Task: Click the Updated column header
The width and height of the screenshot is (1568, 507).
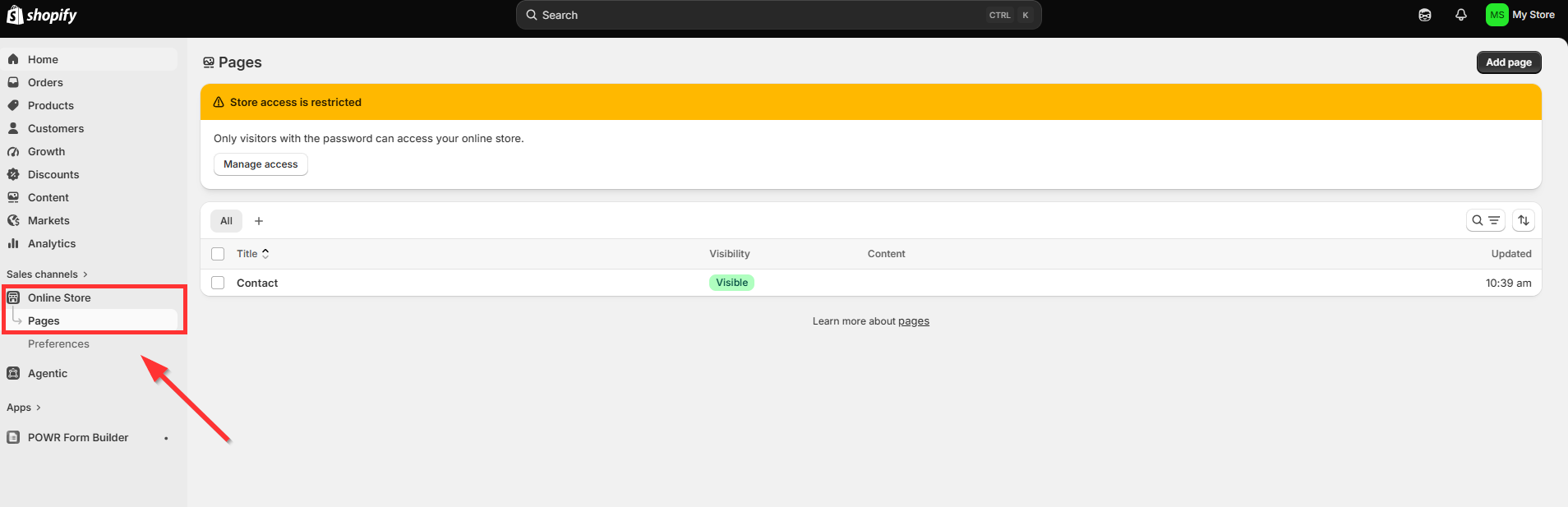Action: (x=1511, y=254)
